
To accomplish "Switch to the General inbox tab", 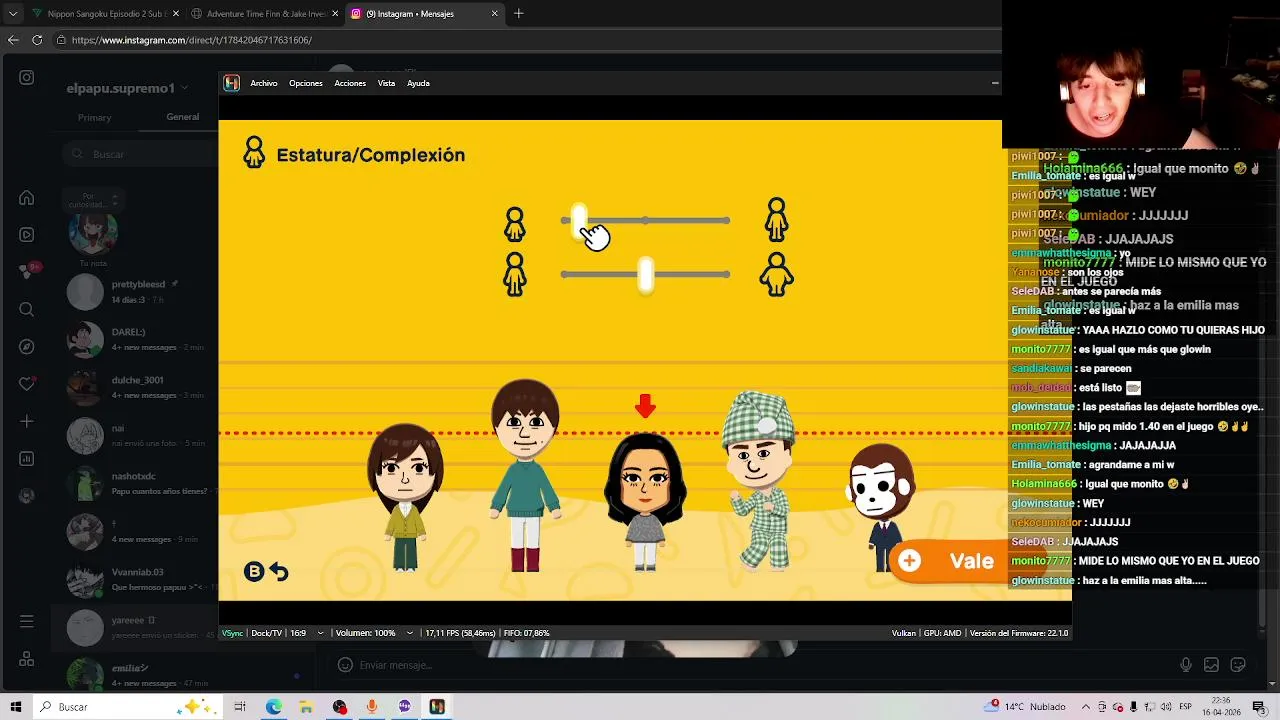I will click(182, 117).
